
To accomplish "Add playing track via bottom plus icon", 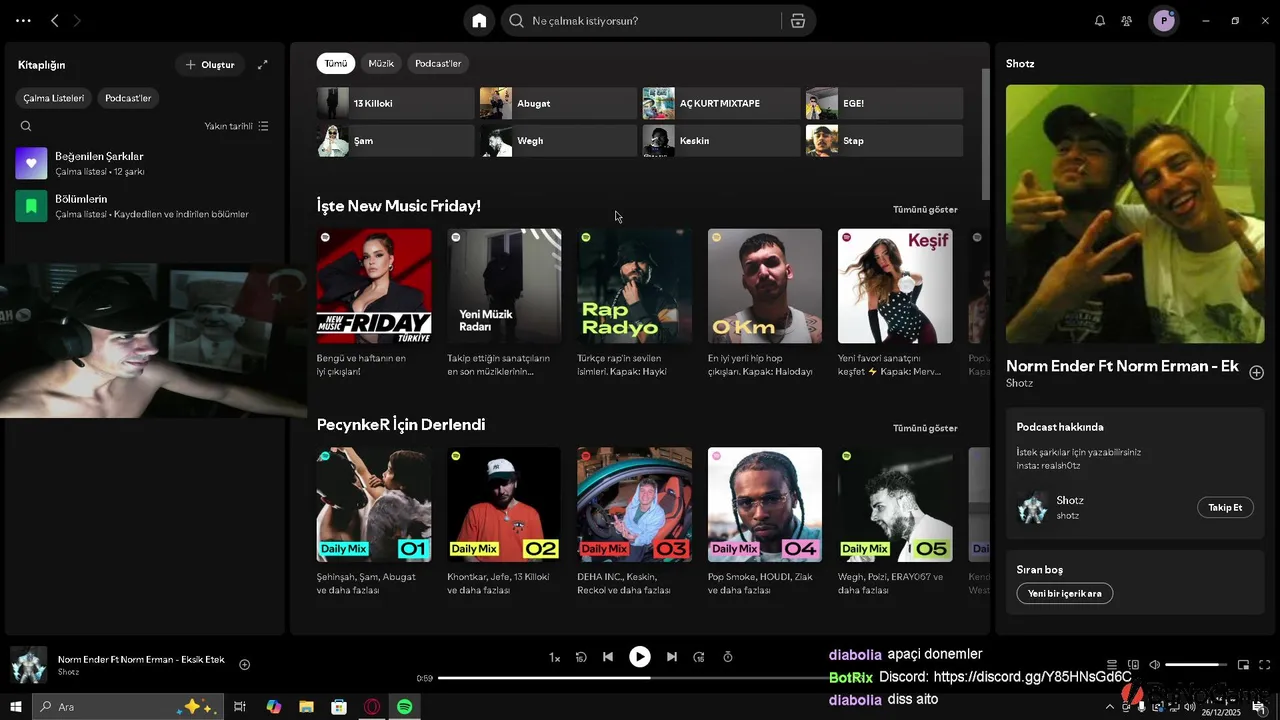I will coord(245,664).
